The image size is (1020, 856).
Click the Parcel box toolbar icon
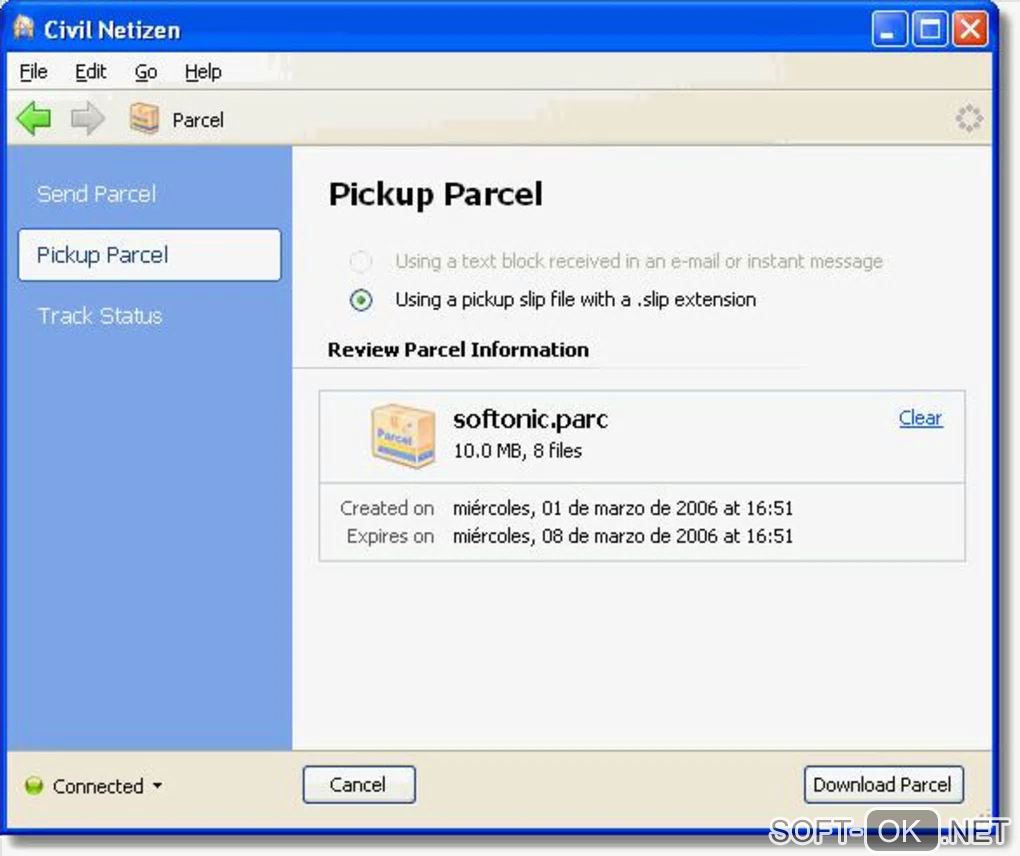(144, 118)
